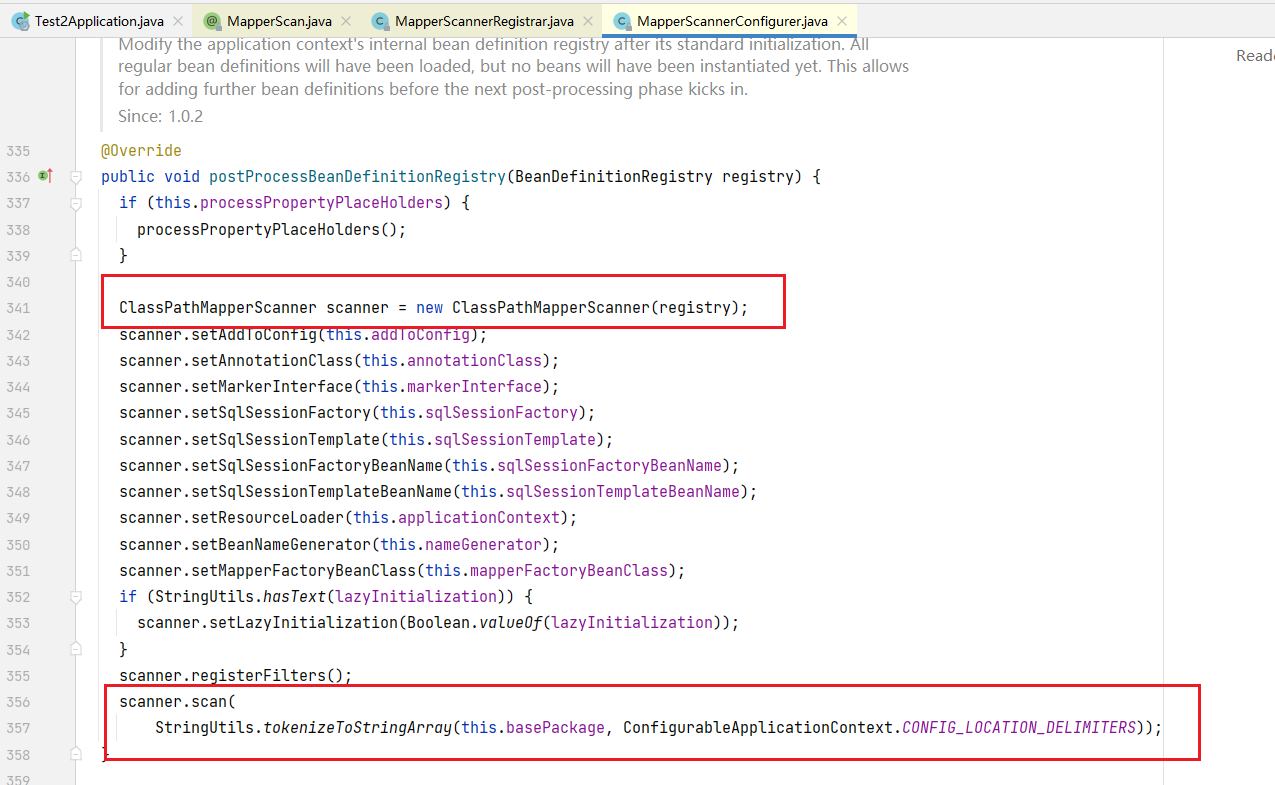This screenshot has width=1275, height=785.
Task: Close the MapperScan.java tab
Action: tap(345, 21)
